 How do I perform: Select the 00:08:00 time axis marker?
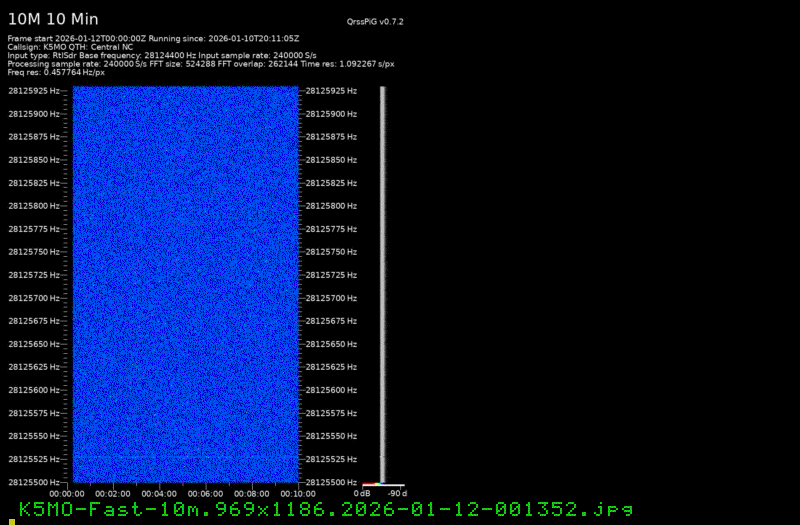pyautogui.click(x=251, y=493)
